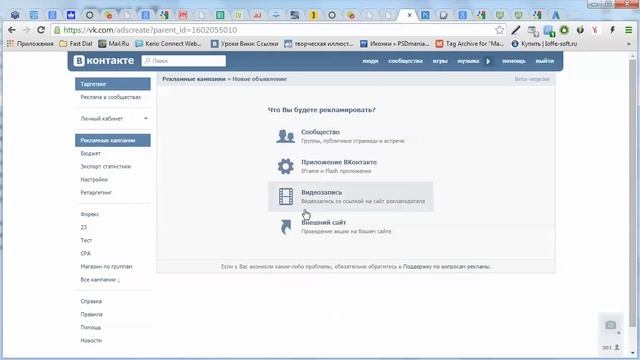
Task: Open the Магазин по группам campaign
Action: coord(106,267)
